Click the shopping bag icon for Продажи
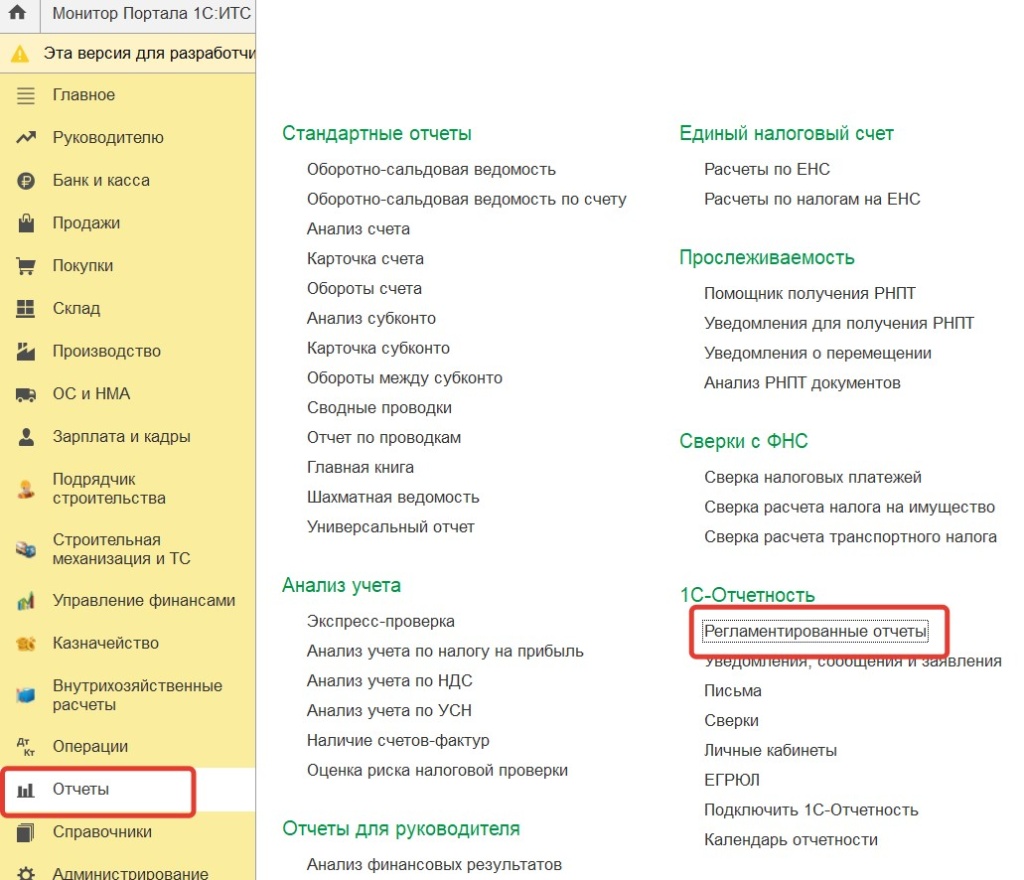This screenshot has height=880, width=1024. click(x=26, y=223)
